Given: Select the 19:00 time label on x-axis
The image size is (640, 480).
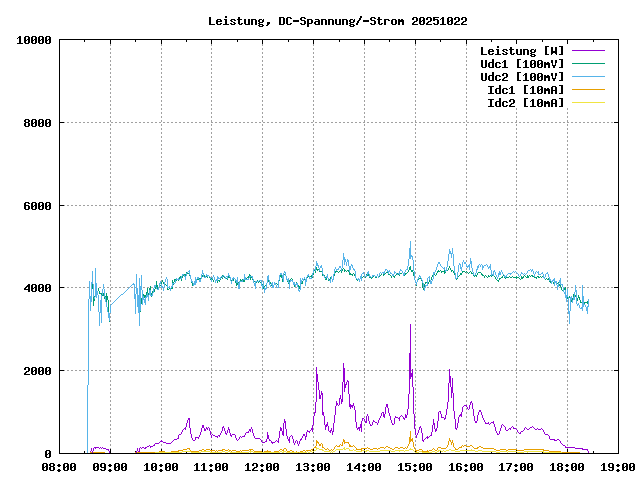Looking at the screenshot, I should (x=618, y=467).
